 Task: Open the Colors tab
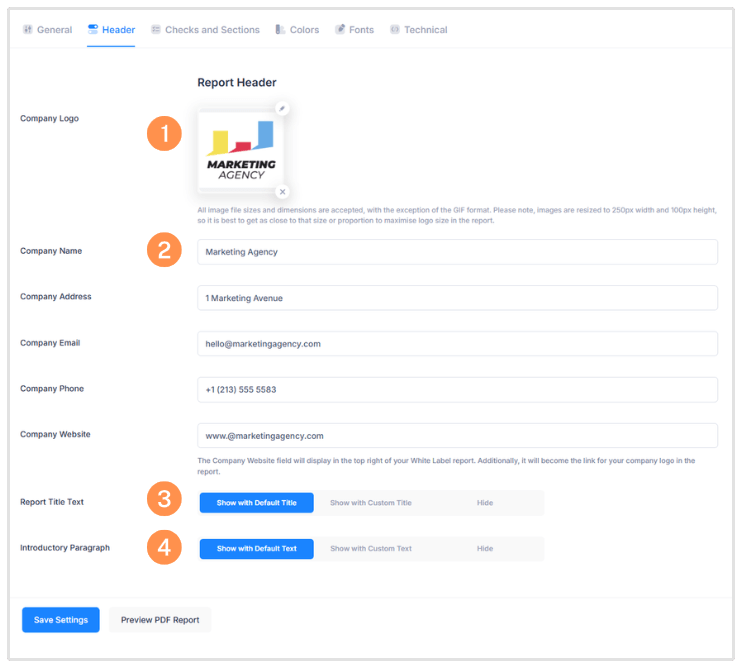point(297,30)
